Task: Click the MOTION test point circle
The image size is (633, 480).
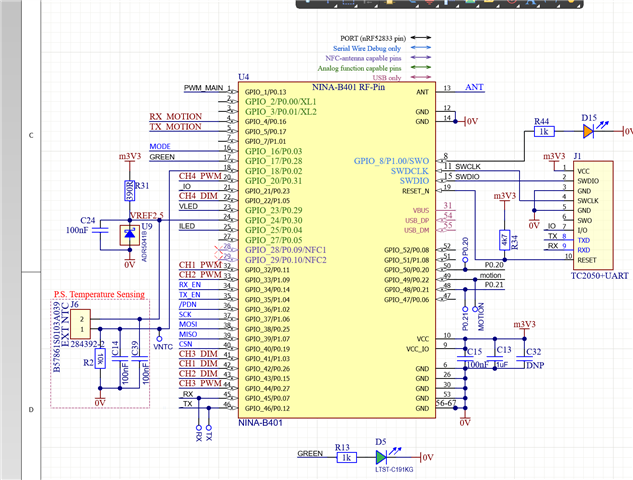Action: [x=475, y=309]
